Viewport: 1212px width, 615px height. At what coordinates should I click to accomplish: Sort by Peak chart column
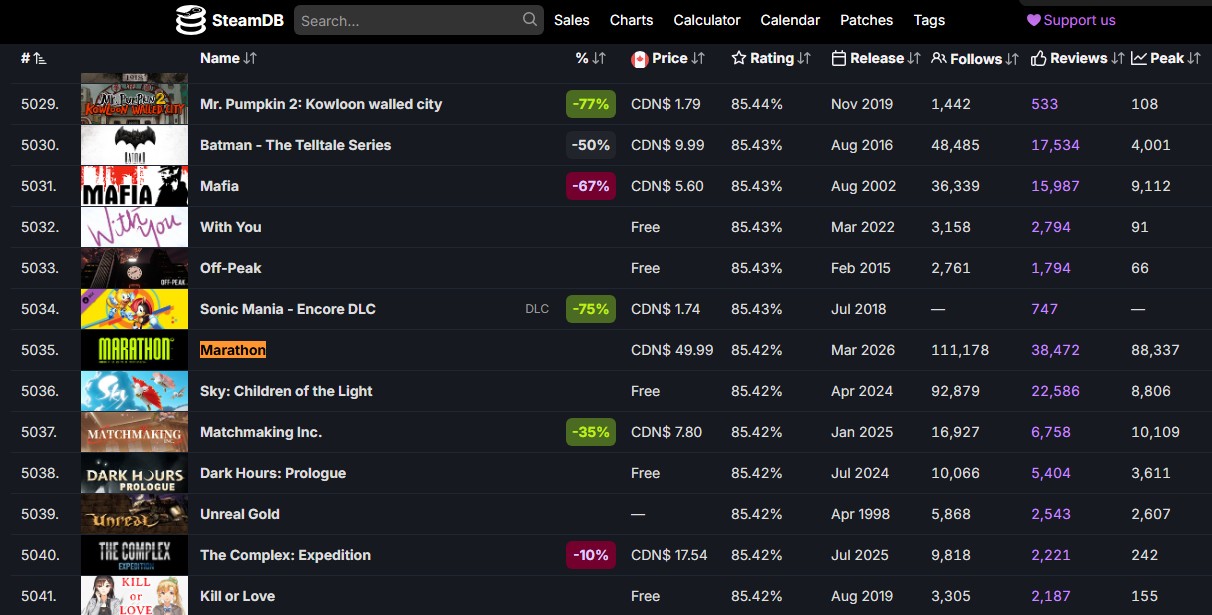(x=1166, y=58)
